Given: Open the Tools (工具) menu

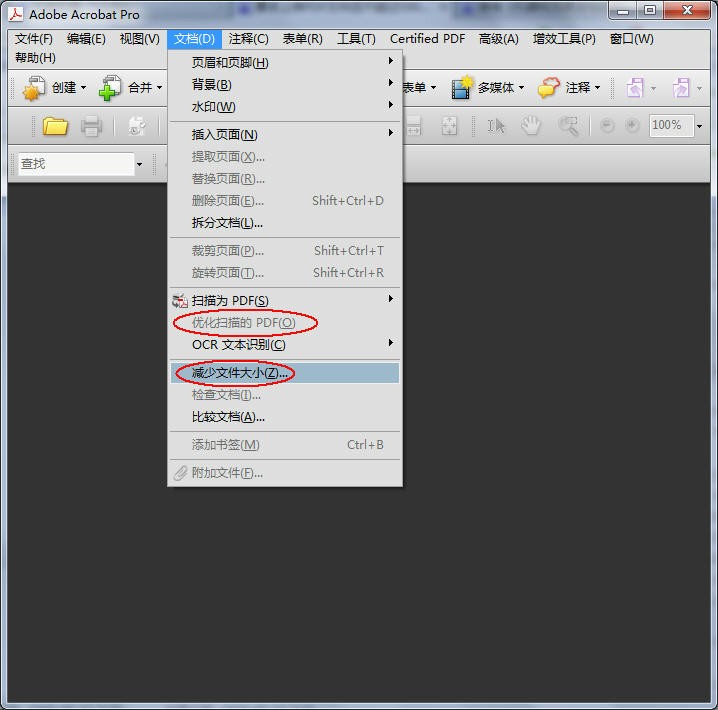Looking at the screenshot, I should pyautogui.click(x=356, y=39).
